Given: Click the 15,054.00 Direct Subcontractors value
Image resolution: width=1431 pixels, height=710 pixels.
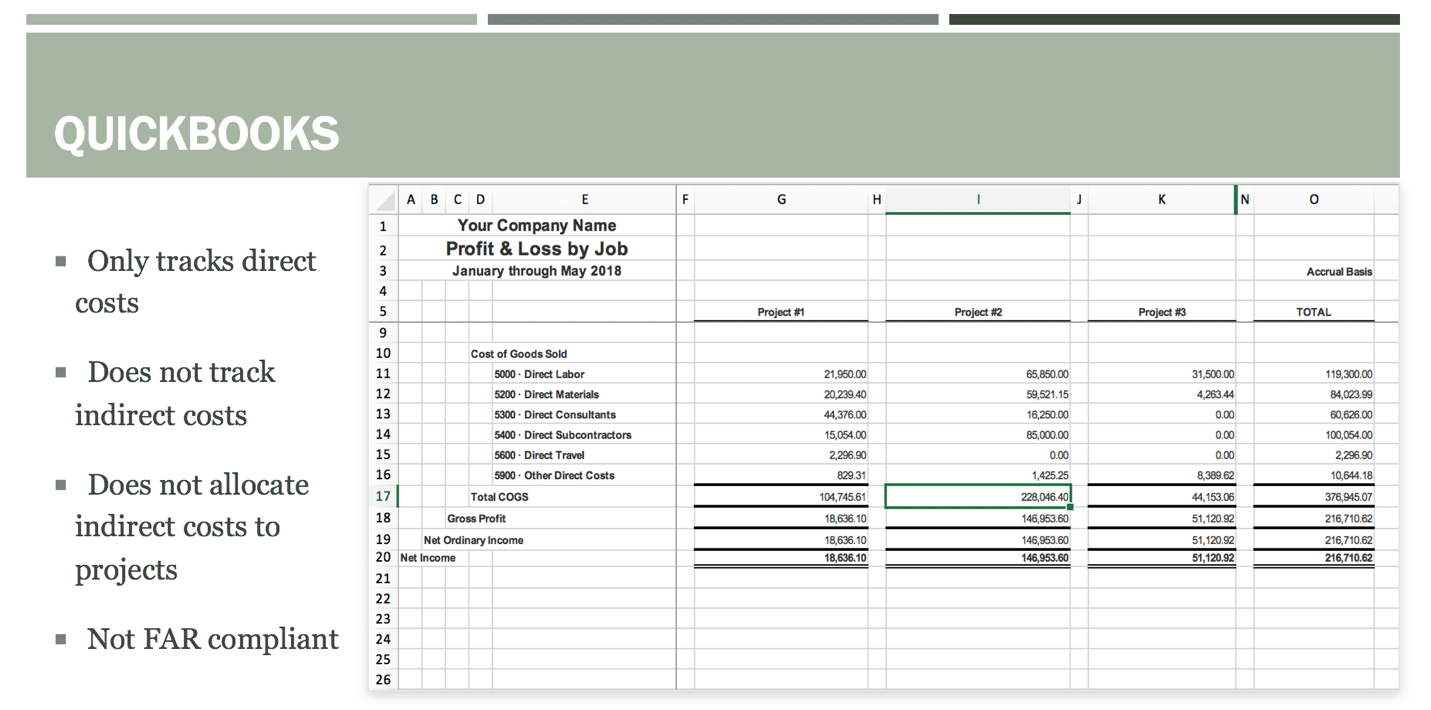Looking at the screenshot, I should coord(845,435).
